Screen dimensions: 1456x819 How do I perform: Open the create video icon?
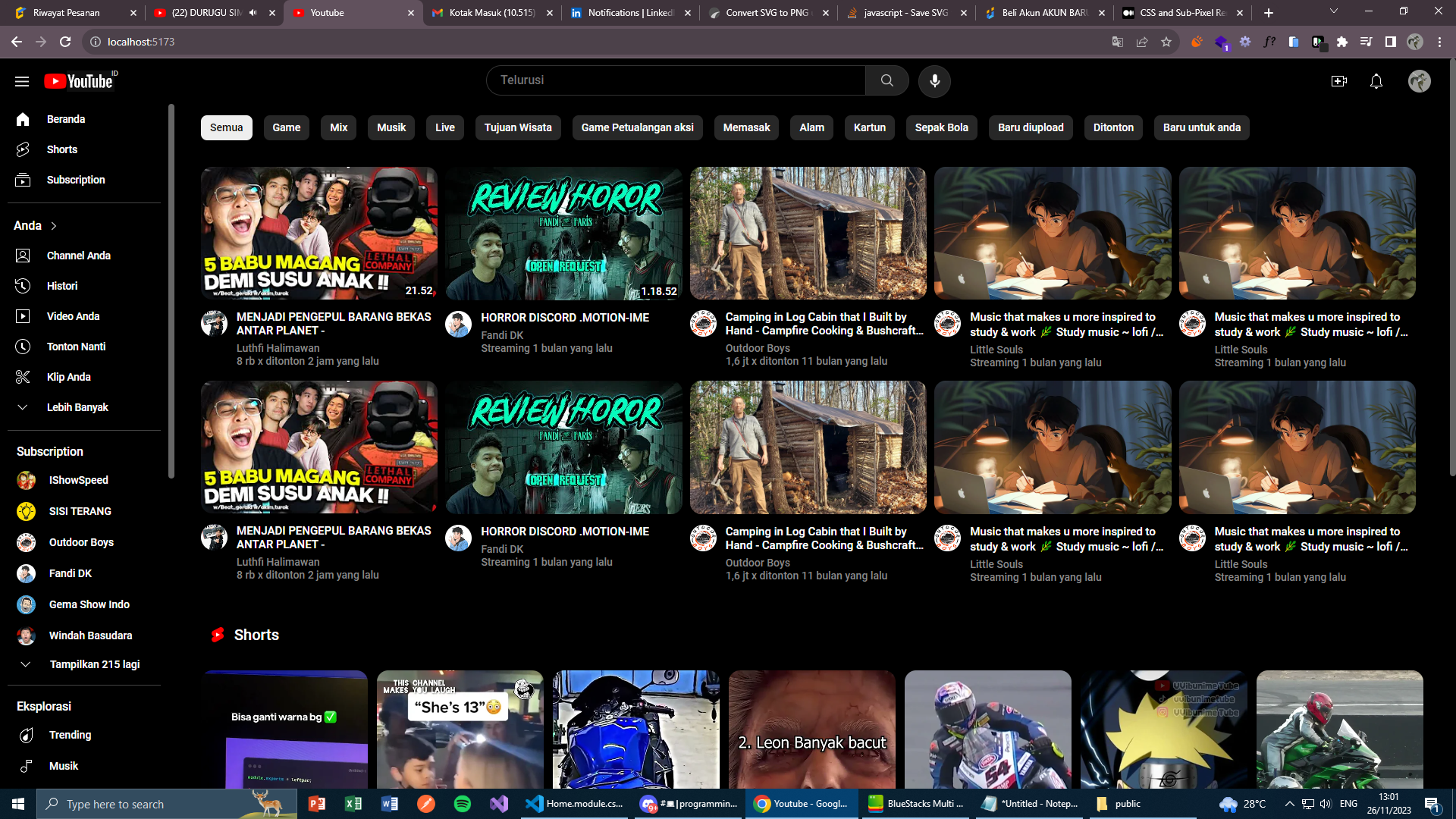click(x=1338, y=81)
